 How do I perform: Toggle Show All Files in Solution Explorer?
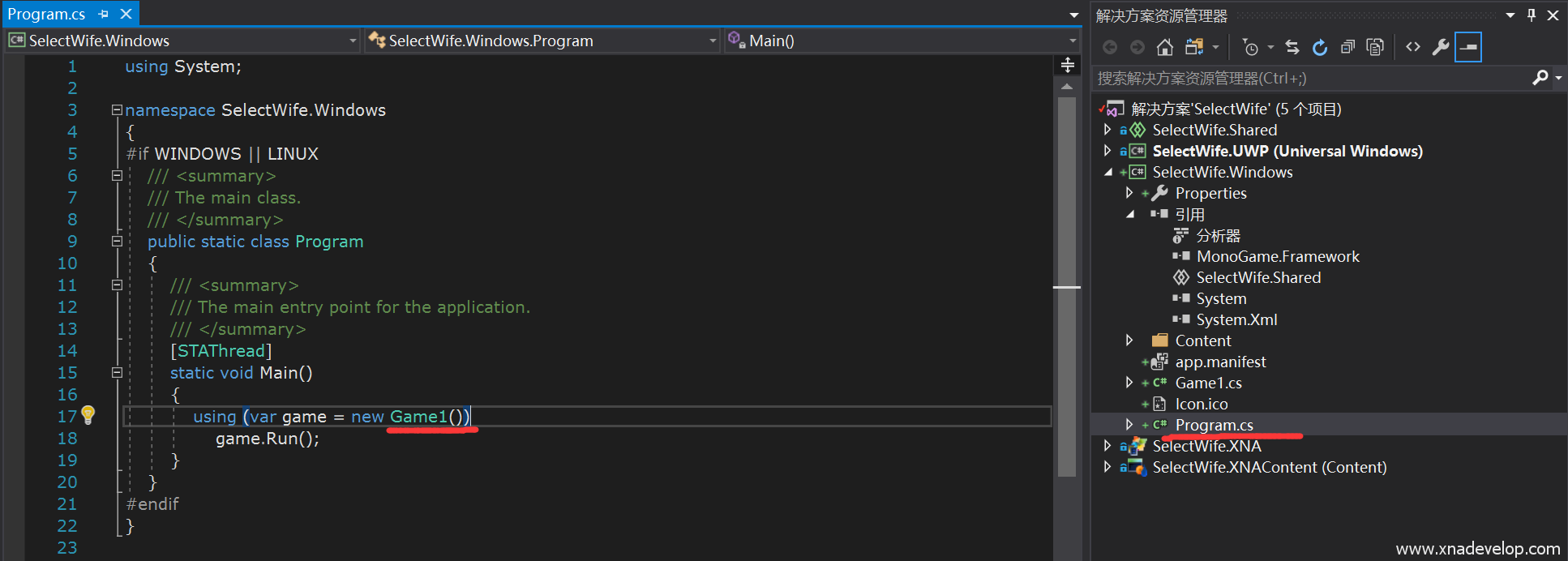click(1375, 48)
